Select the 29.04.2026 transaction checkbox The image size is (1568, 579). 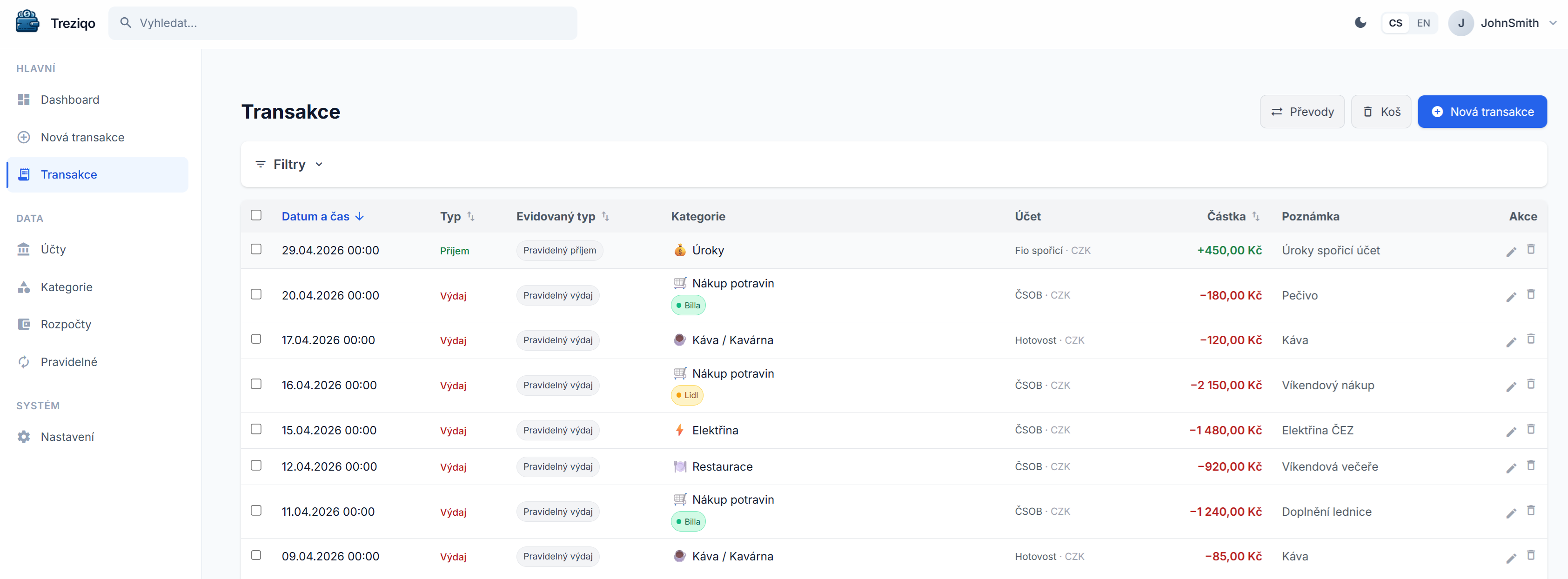256,249
